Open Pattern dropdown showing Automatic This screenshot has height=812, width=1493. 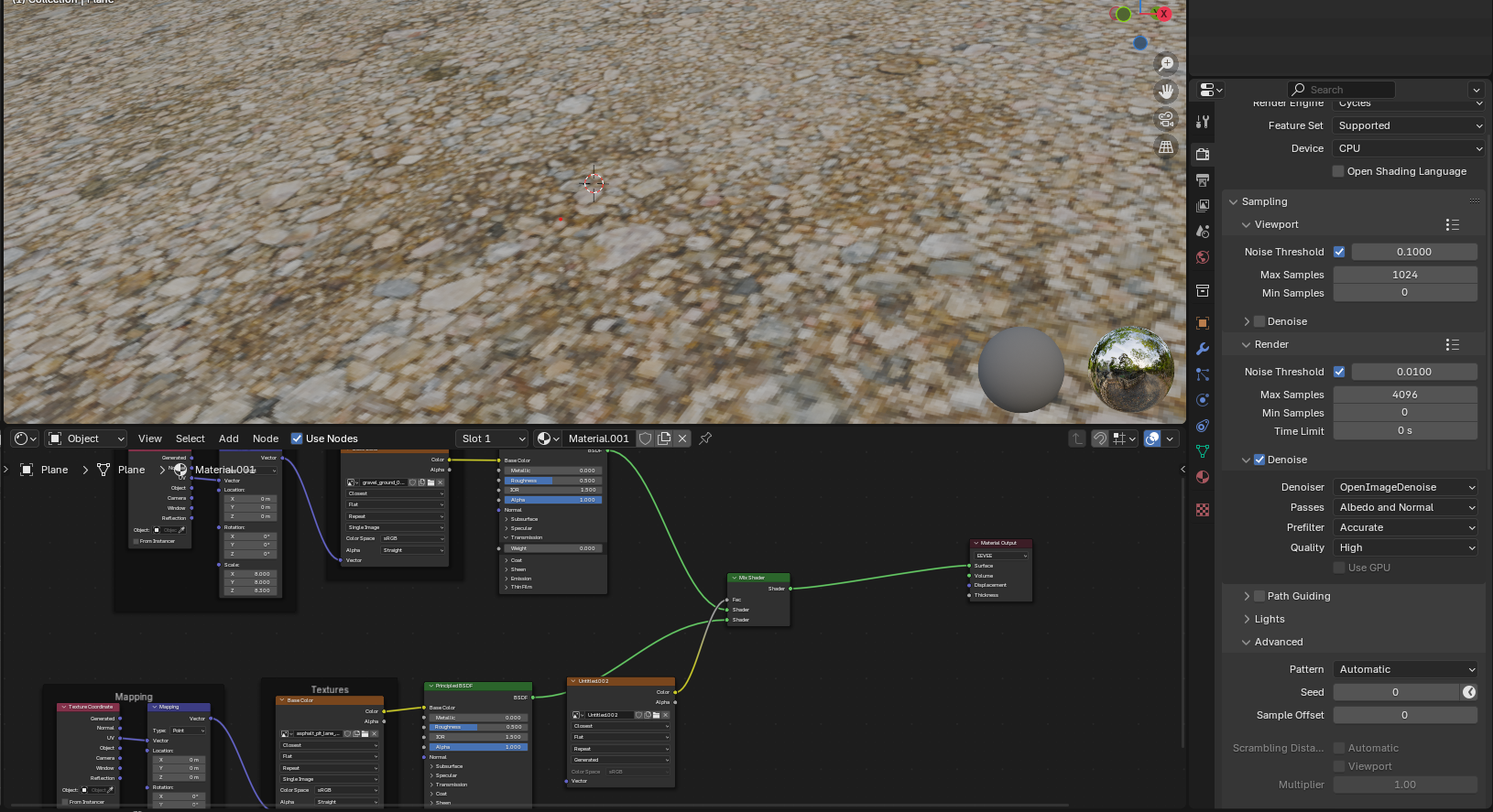[1406, 669]
